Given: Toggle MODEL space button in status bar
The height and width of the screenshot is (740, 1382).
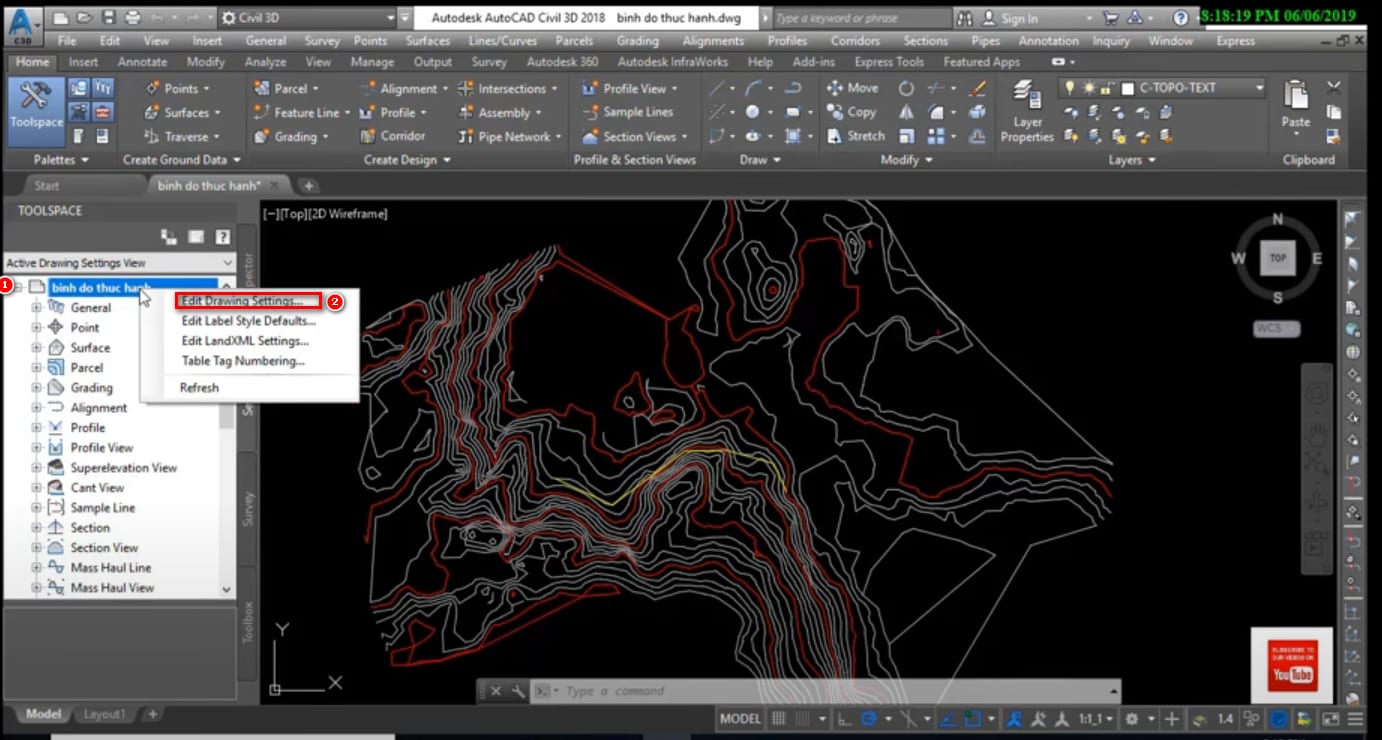Looking at the screenshot, I should pos(740,718).
